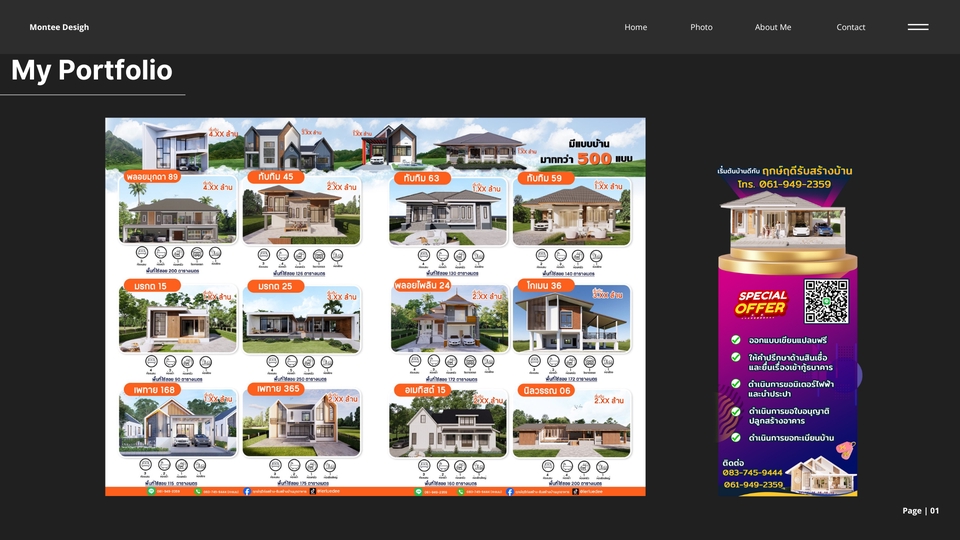Click the topmost green checkmark on banner
Image resolution: width=960 pixels, height=540 pixels.
735,339
